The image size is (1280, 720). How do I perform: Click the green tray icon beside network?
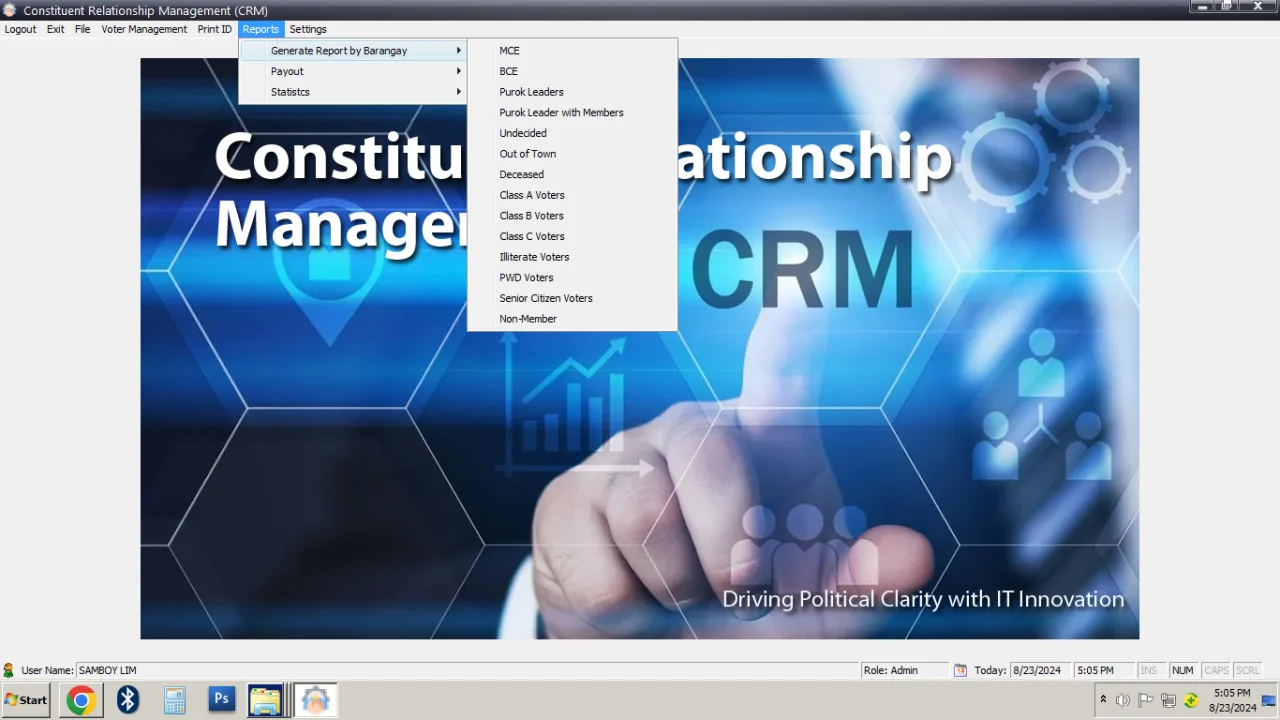[1191, 700]
